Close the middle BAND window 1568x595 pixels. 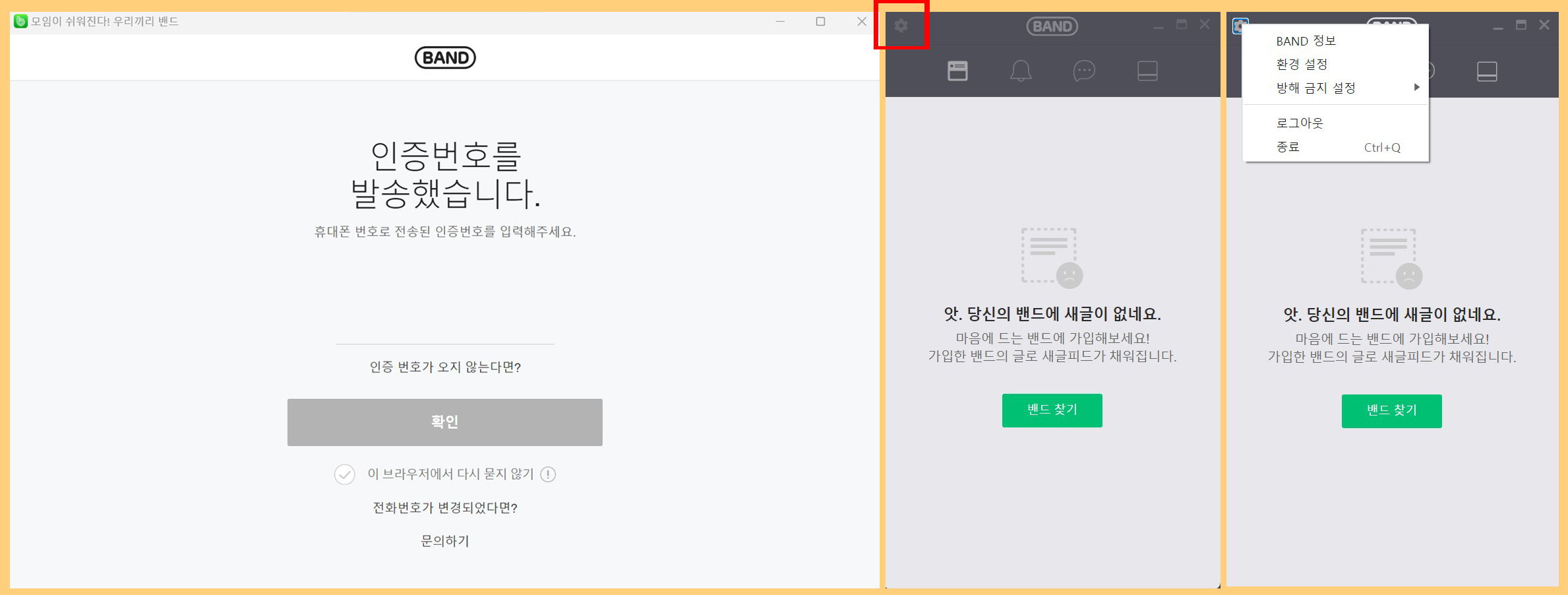point(1205,25)
